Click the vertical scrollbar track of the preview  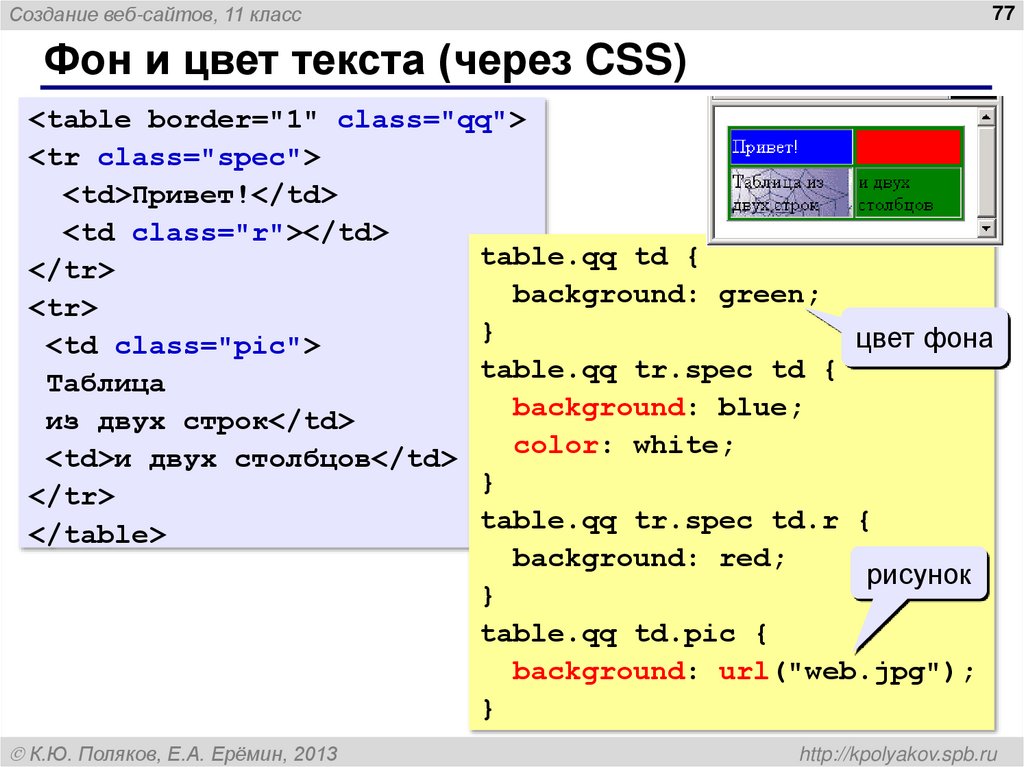pos(986,170)
